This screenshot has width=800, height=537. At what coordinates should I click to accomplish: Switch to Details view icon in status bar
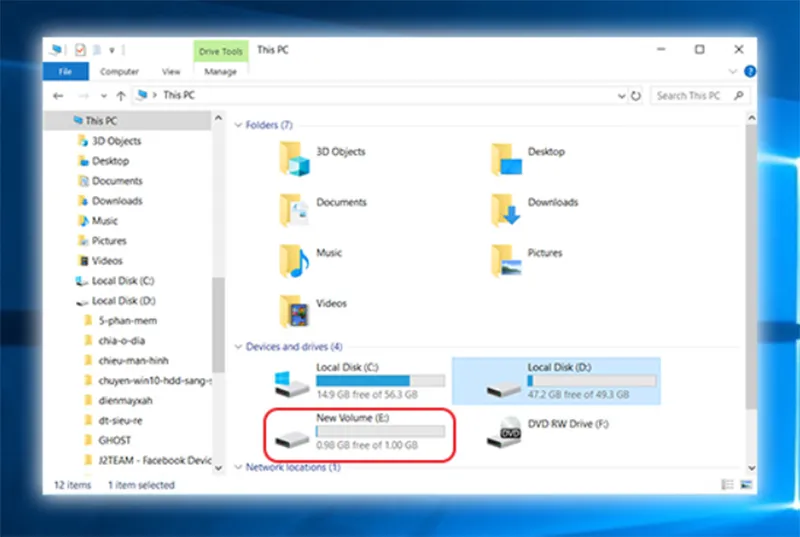(x=727, y=484)
